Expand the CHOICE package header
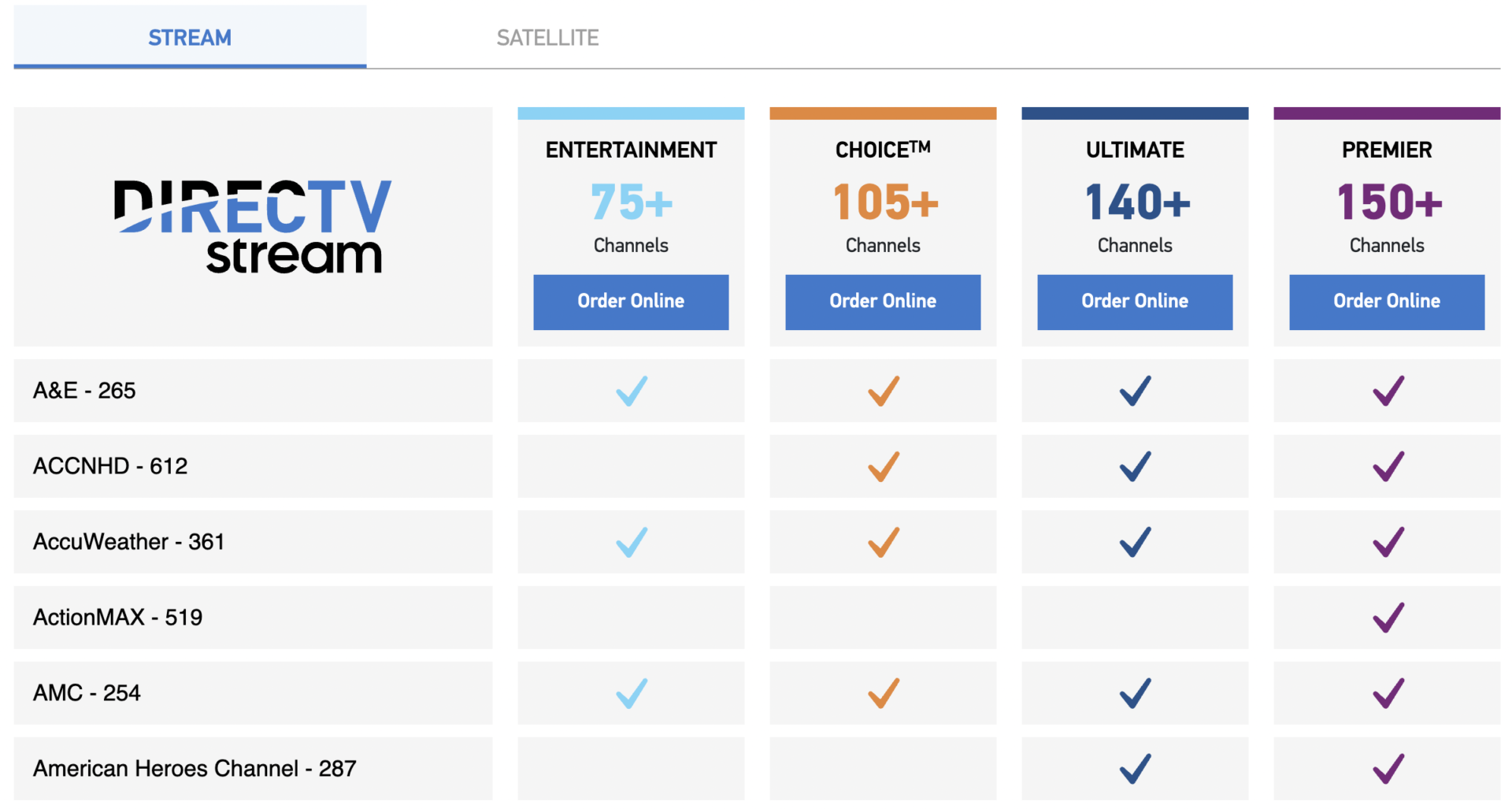 (x=882, y=149)
